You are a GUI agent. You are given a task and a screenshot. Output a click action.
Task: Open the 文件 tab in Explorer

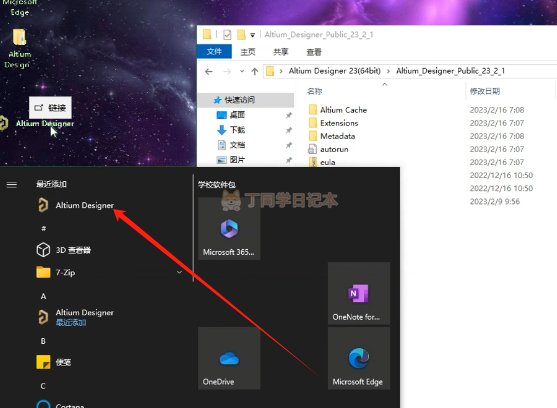pyautogui.click(x=214, y=52)
